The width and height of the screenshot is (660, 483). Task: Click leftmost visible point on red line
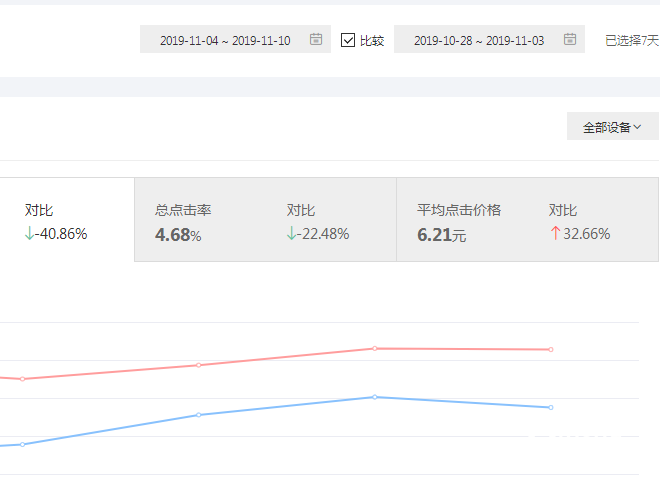click(22, 379)
